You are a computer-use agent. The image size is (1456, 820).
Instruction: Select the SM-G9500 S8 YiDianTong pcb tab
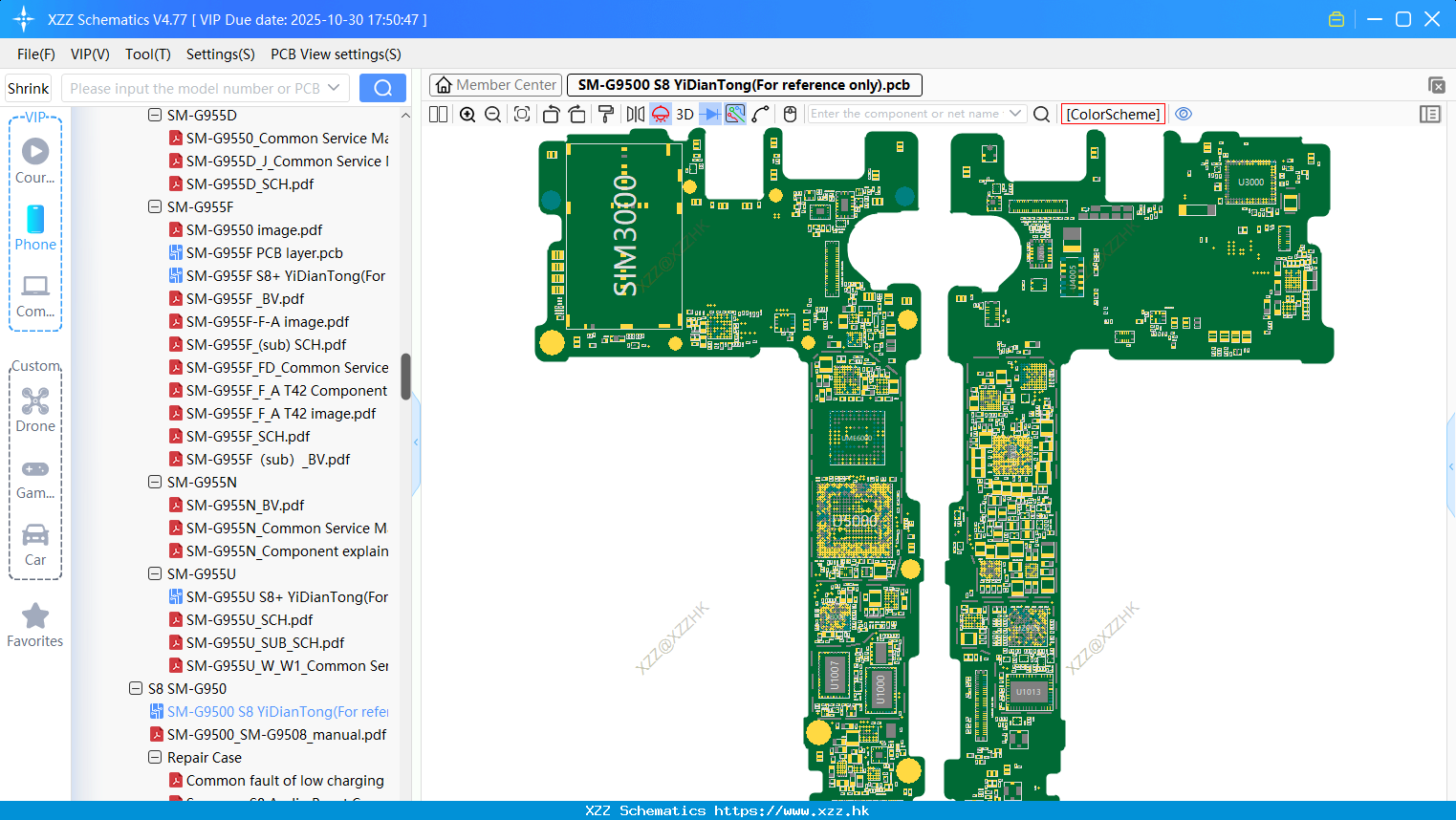744,85
